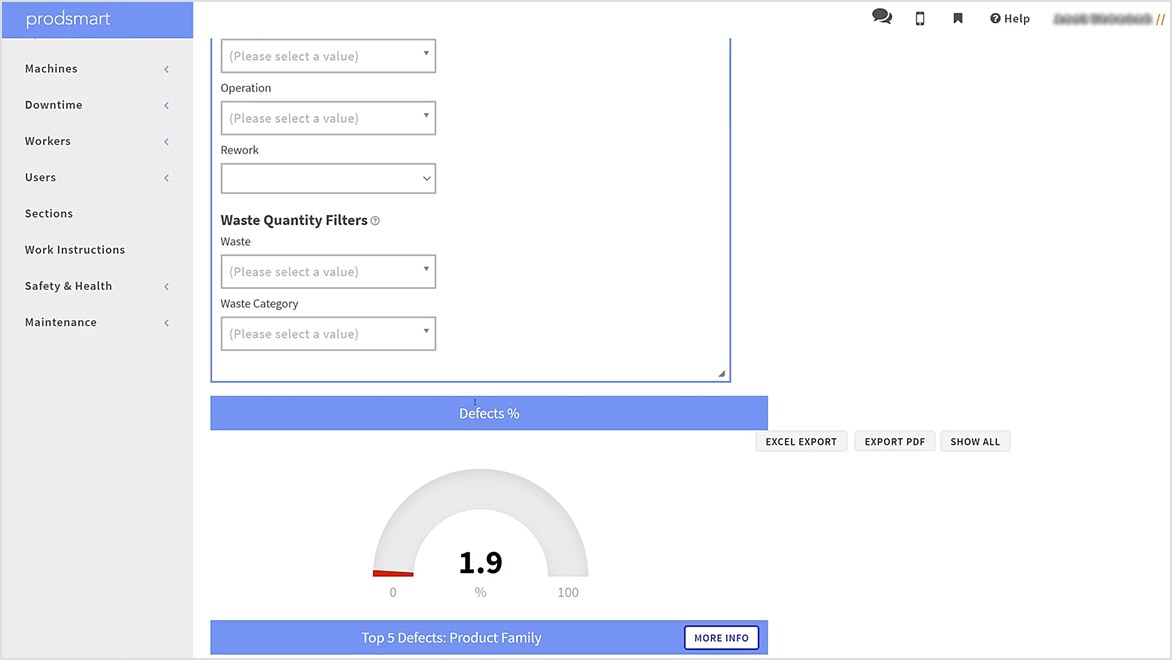The image size is (1172, 660).
Task: Expand the Machines section
Action: (96, 68)
